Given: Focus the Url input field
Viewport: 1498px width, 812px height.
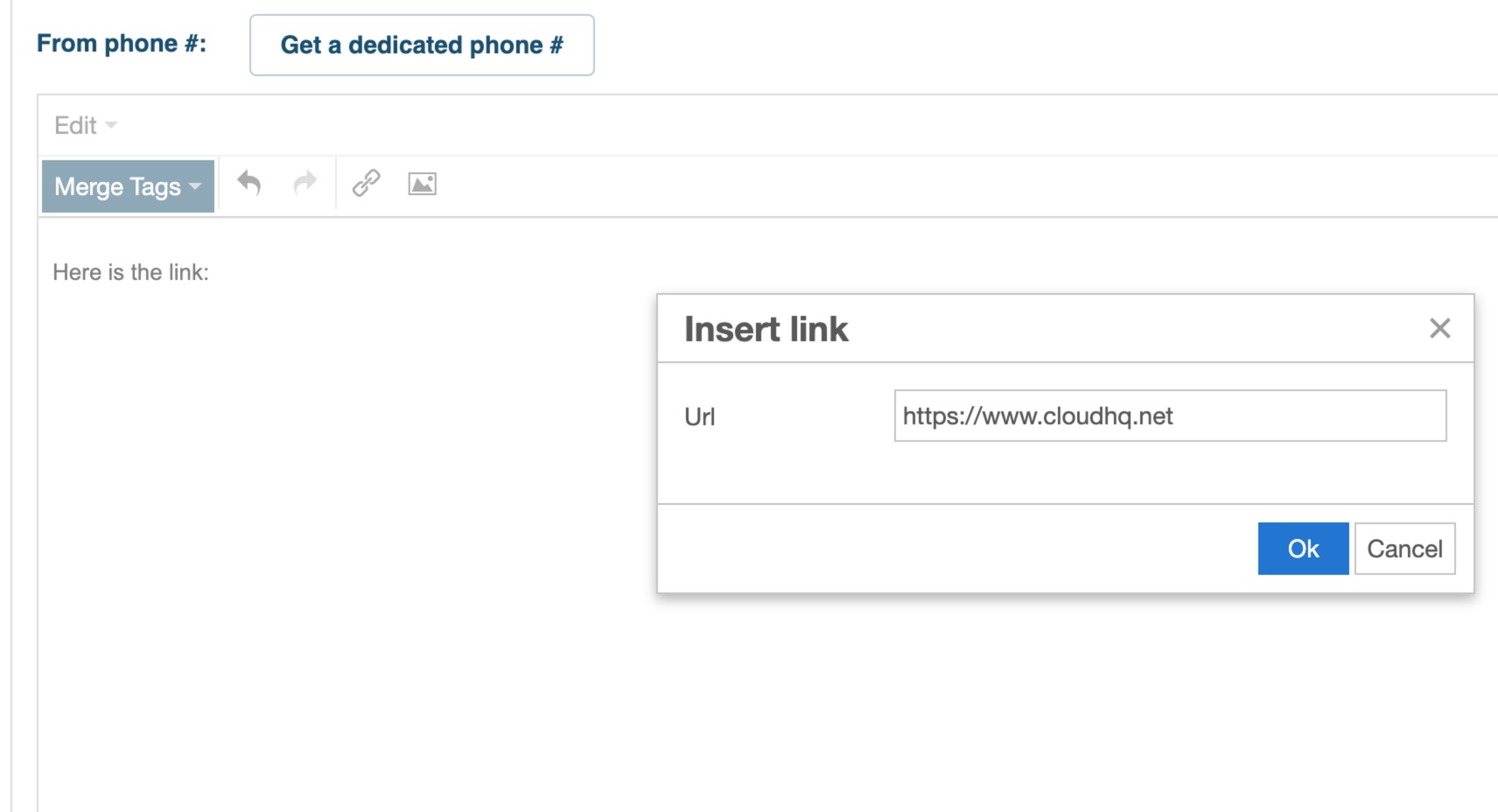Looking at the screenshot, I should tap(1170, 416).
